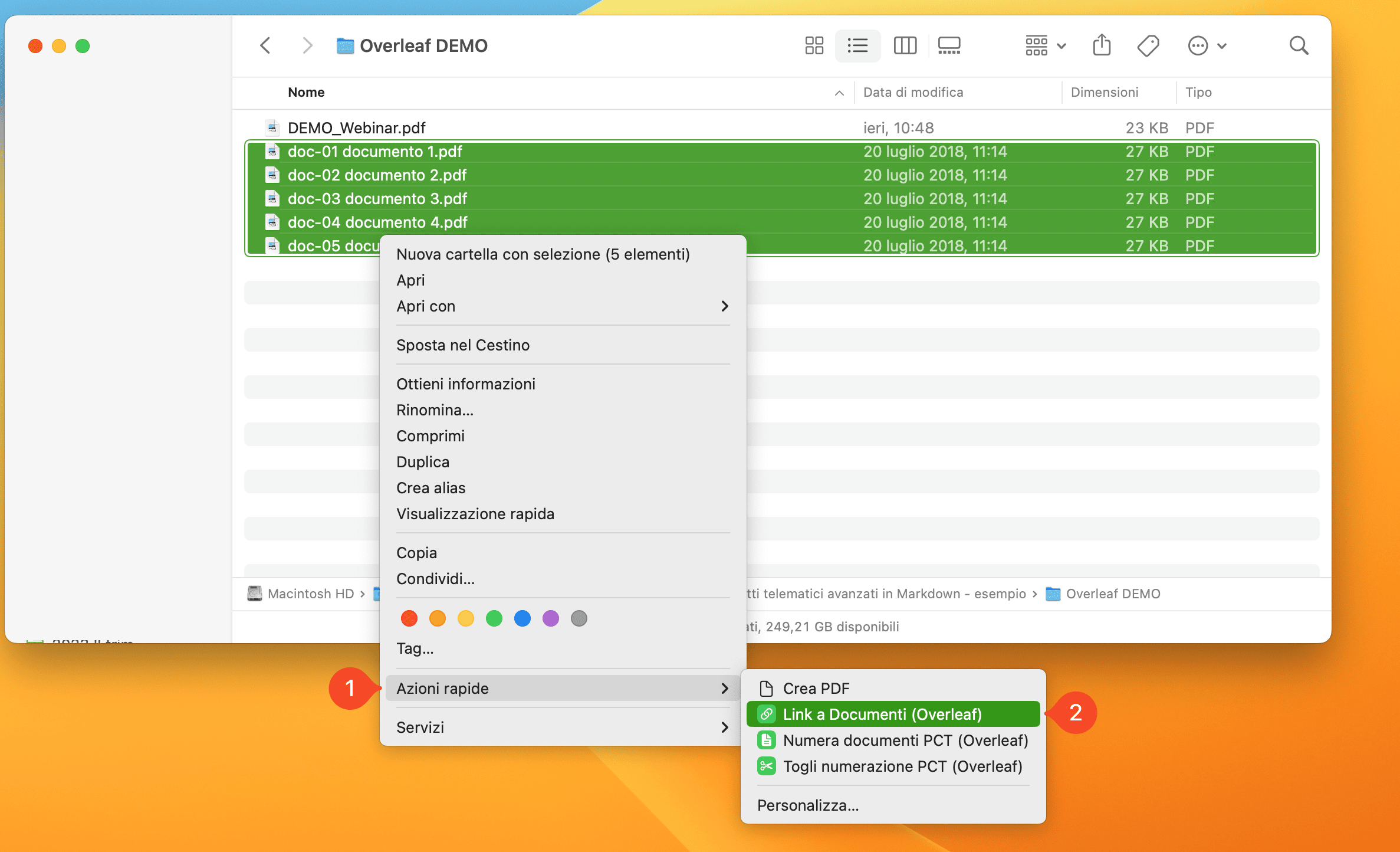Apply the red tag color
This screenshot has height=852, width=1400.
click(x=409, y=618)
